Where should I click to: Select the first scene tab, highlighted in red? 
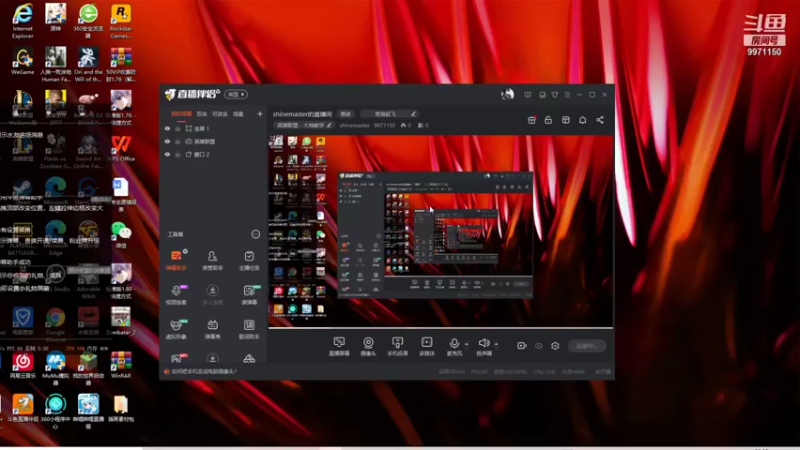(181, 114)
